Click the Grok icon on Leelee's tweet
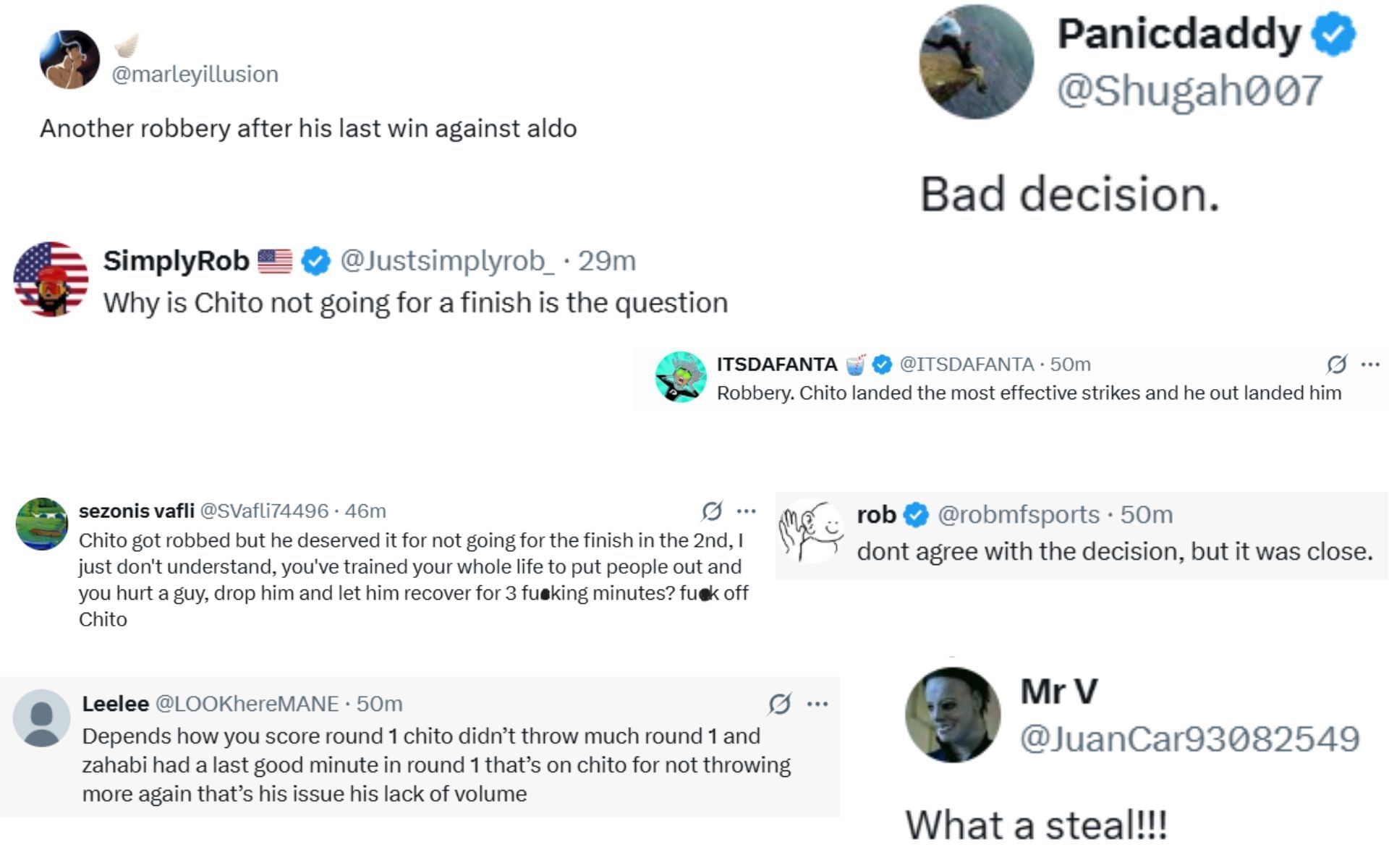The height and width of the screenshot is (868, 1389). (x=779, y=704)
